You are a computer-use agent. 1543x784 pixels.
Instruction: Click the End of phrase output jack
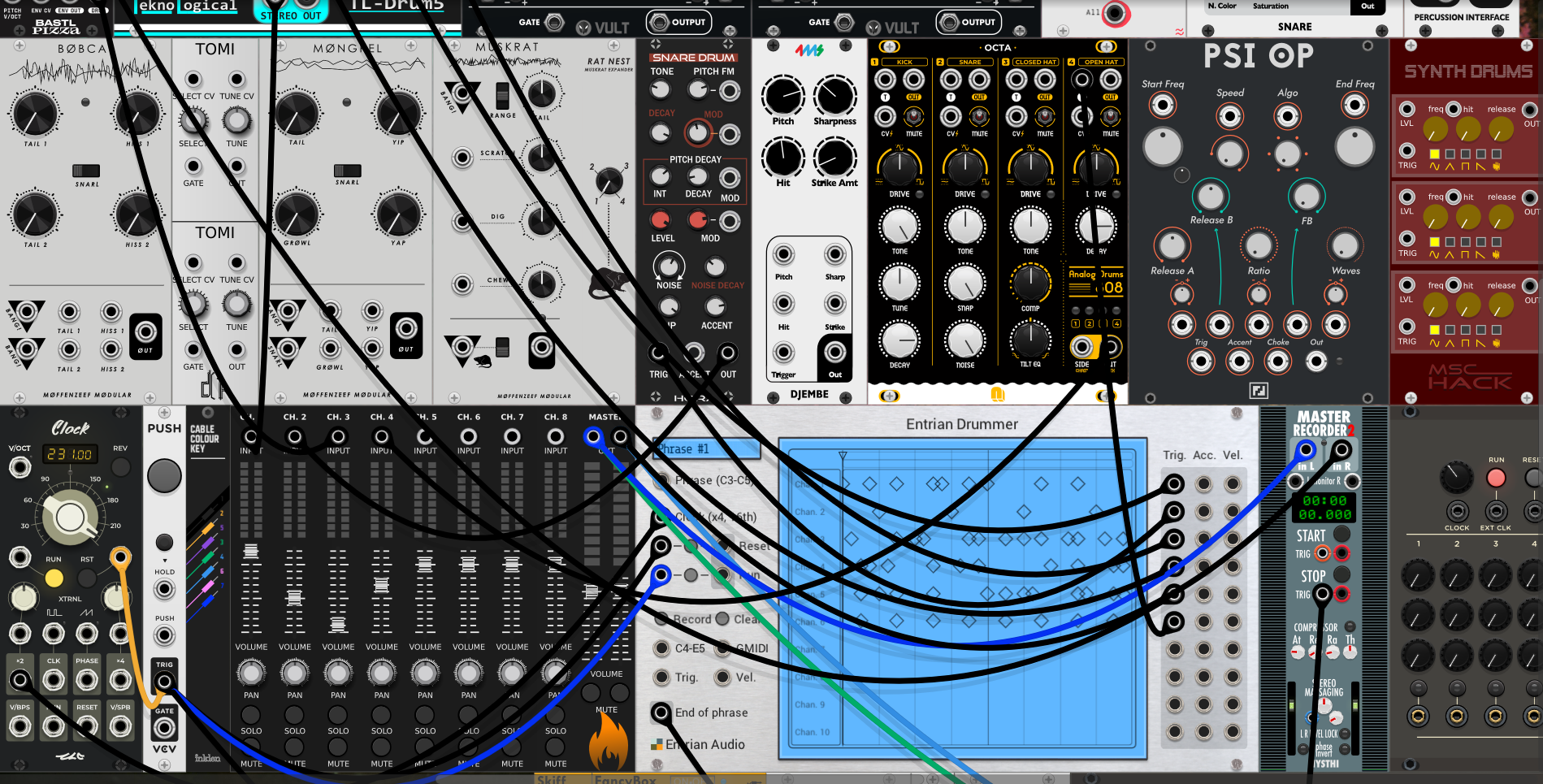coord(661,713)
